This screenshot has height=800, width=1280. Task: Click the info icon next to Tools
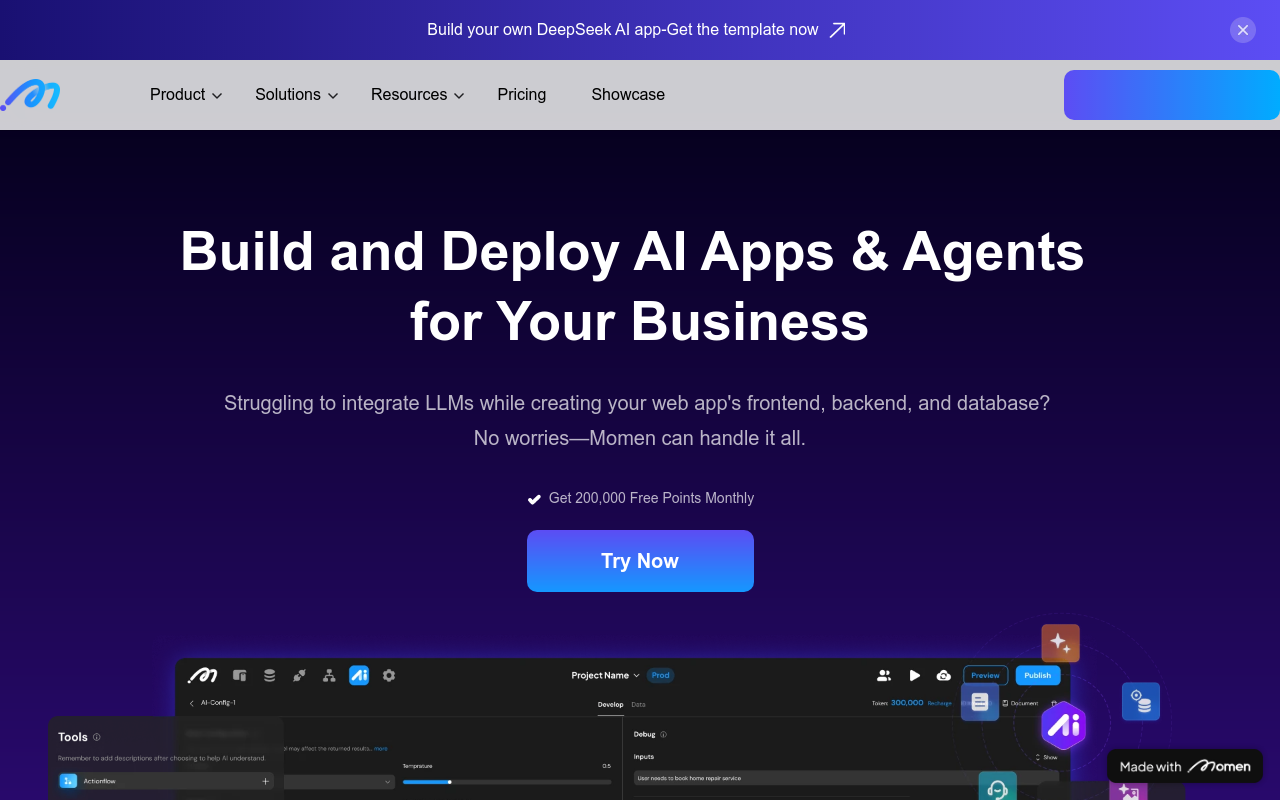tap(97, 737)
